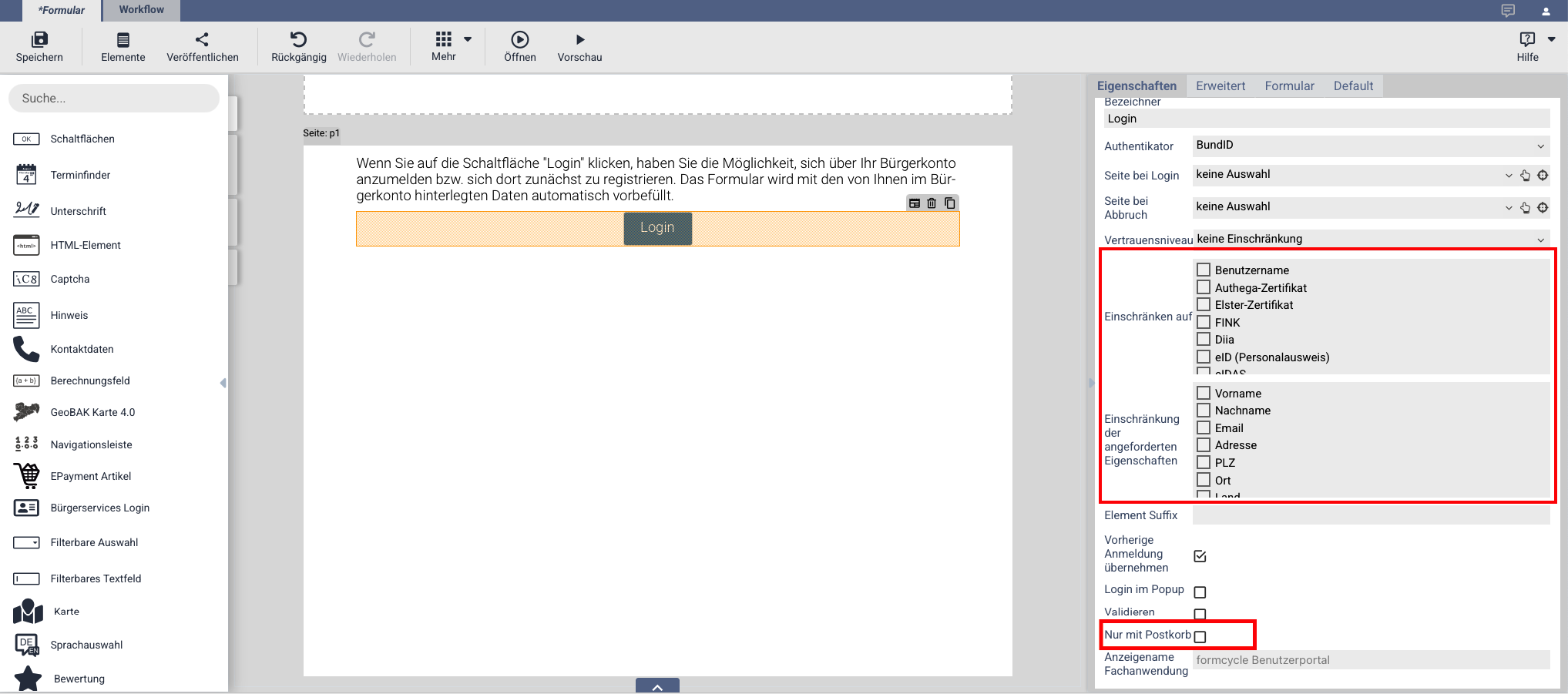Open the form with Öffnen
The image size is (1568, 694).
click(x=520, y=47)
